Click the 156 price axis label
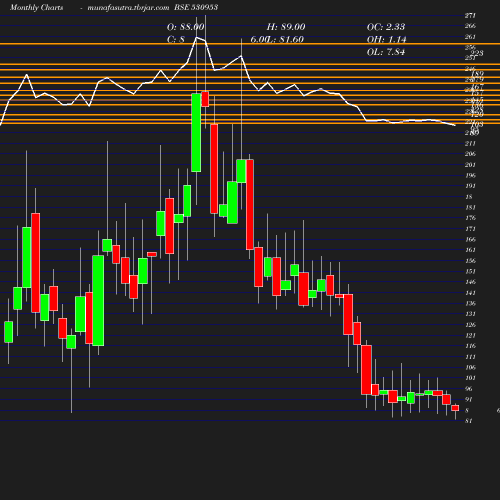The image size is (500, 500). coord(470,261)
